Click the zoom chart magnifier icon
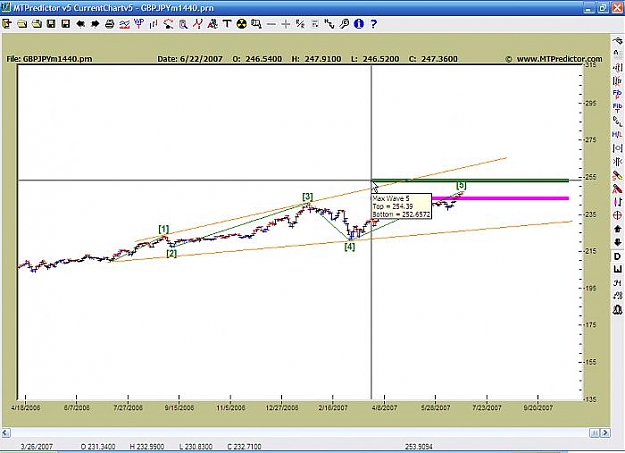Viewport: 625px width, 453px height. [x=183, y=24]
